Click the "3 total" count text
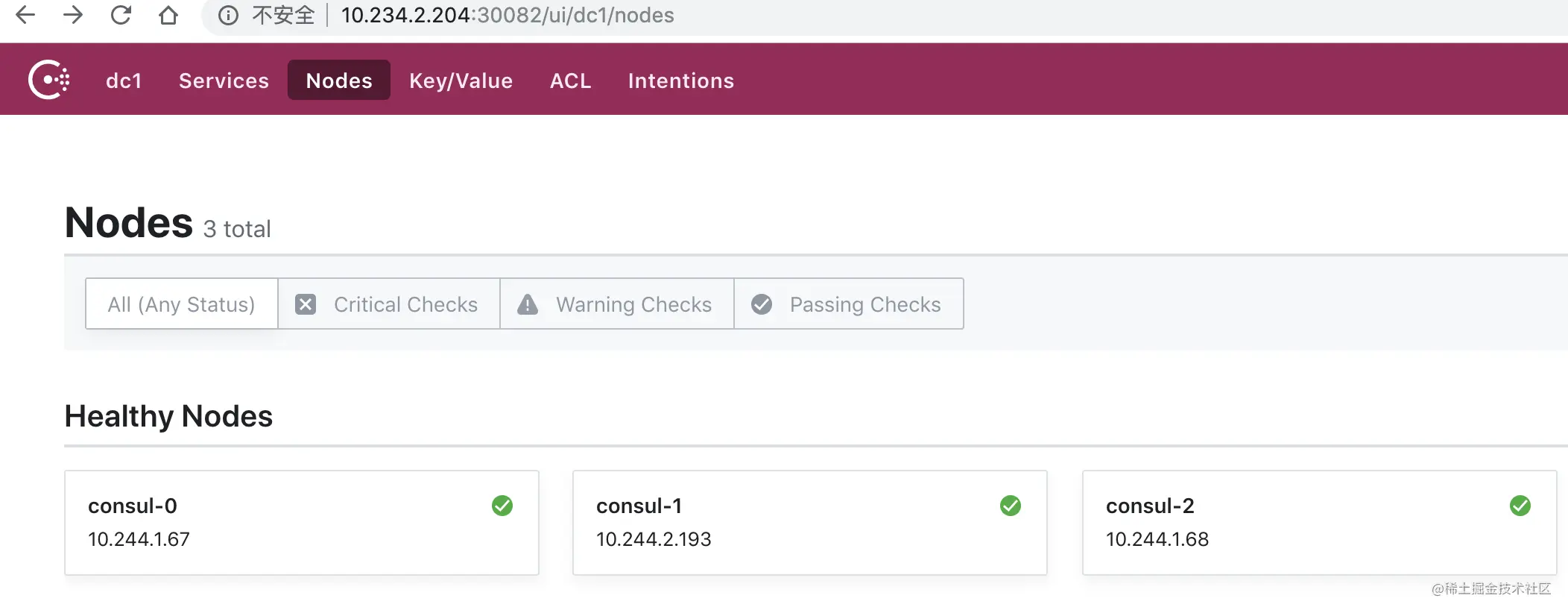 (237, 229)
